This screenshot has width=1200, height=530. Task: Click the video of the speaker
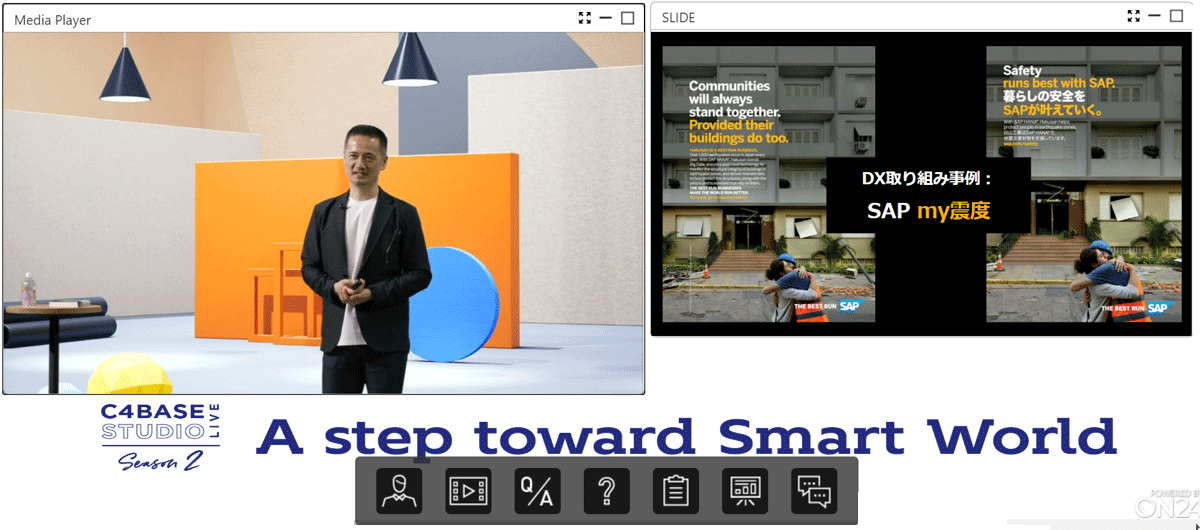[323, 214]
